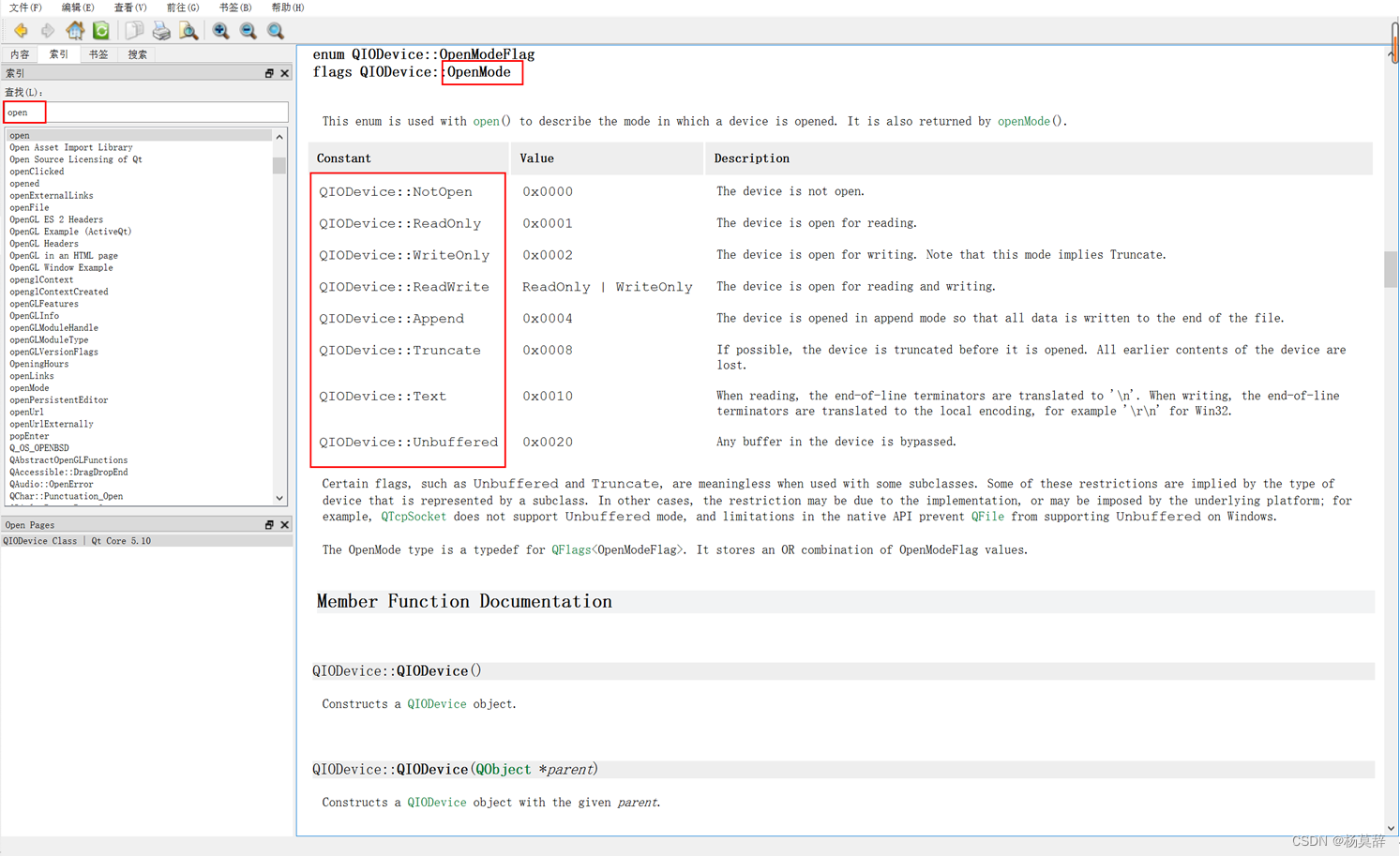Screen dimensions: 1400x857
Task: Click the copy pages toolbar icon
Action: pos(134,31)
